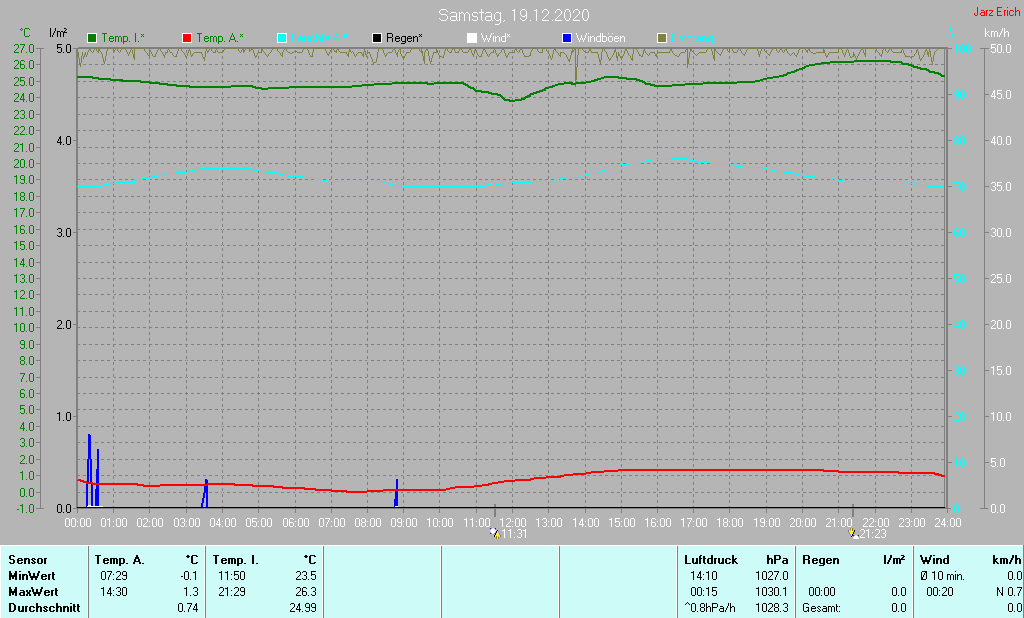Image resolution: width=1024 pixels, height=618 pixels.
Task: Select the 'Regen*' legend label
Action: tap(404, 39)
